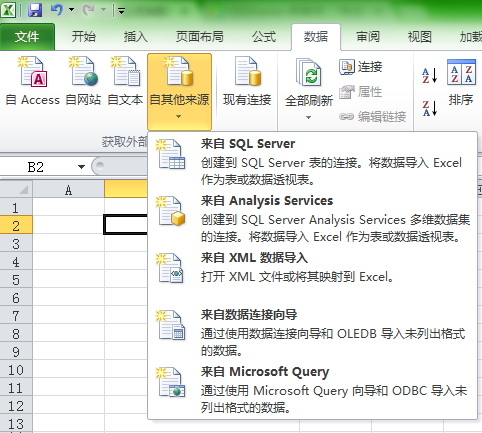Click the Excel application icon in title bar
Viewport: 482px width, 433px height.
8,9
